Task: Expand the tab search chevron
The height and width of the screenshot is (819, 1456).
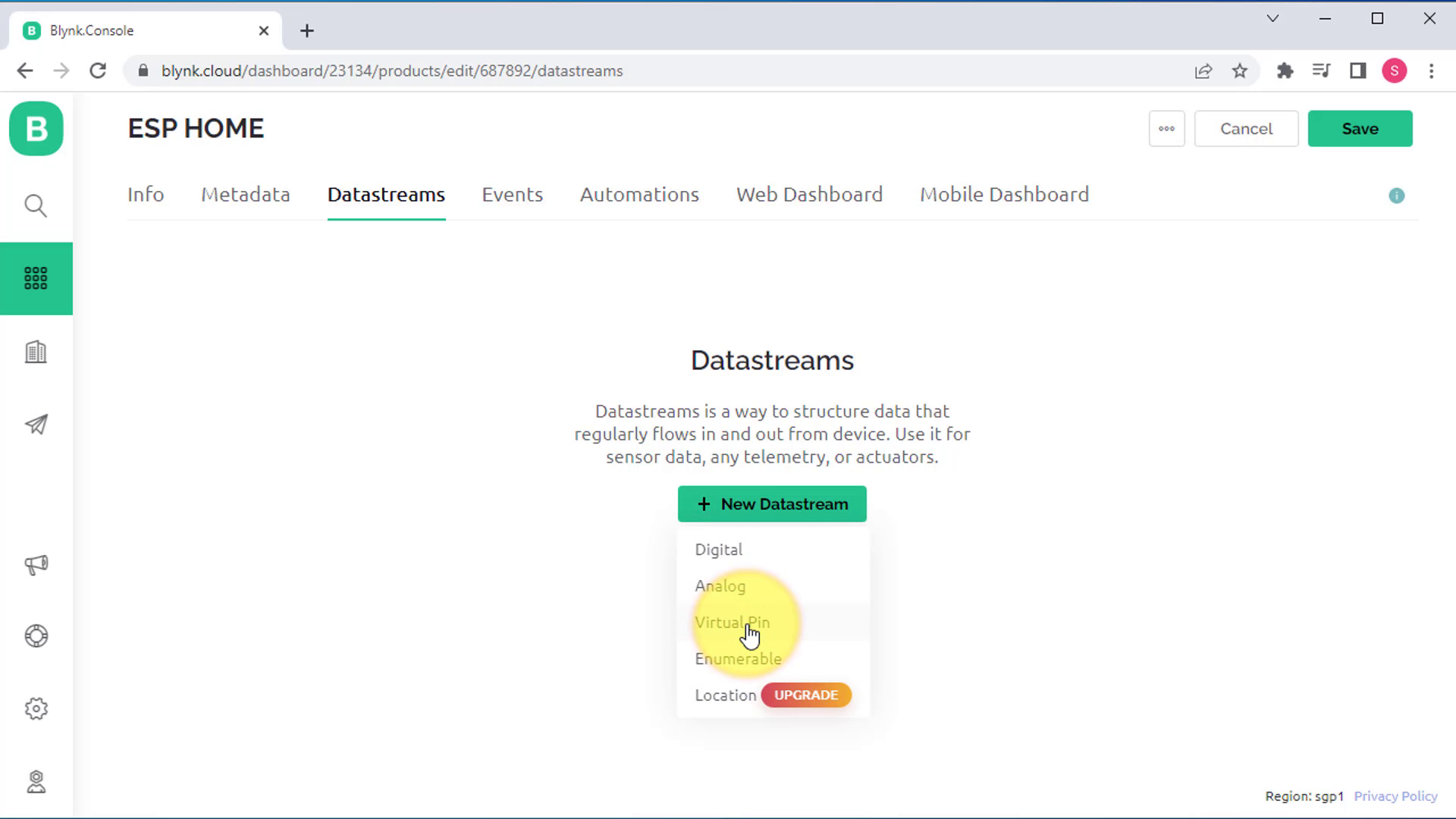Action: click(x=1272, y=18)
